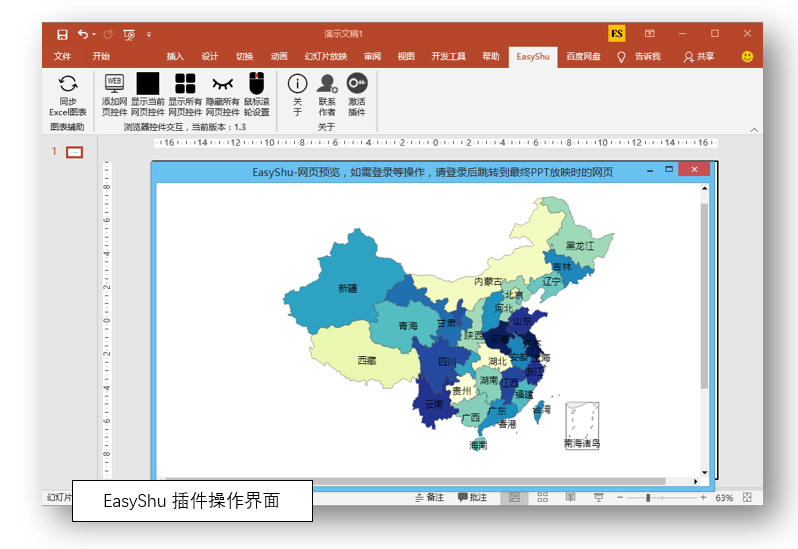Click zoom in plus button
The height and width of the screenshot is (549, 798).
(x=703, y=498)
